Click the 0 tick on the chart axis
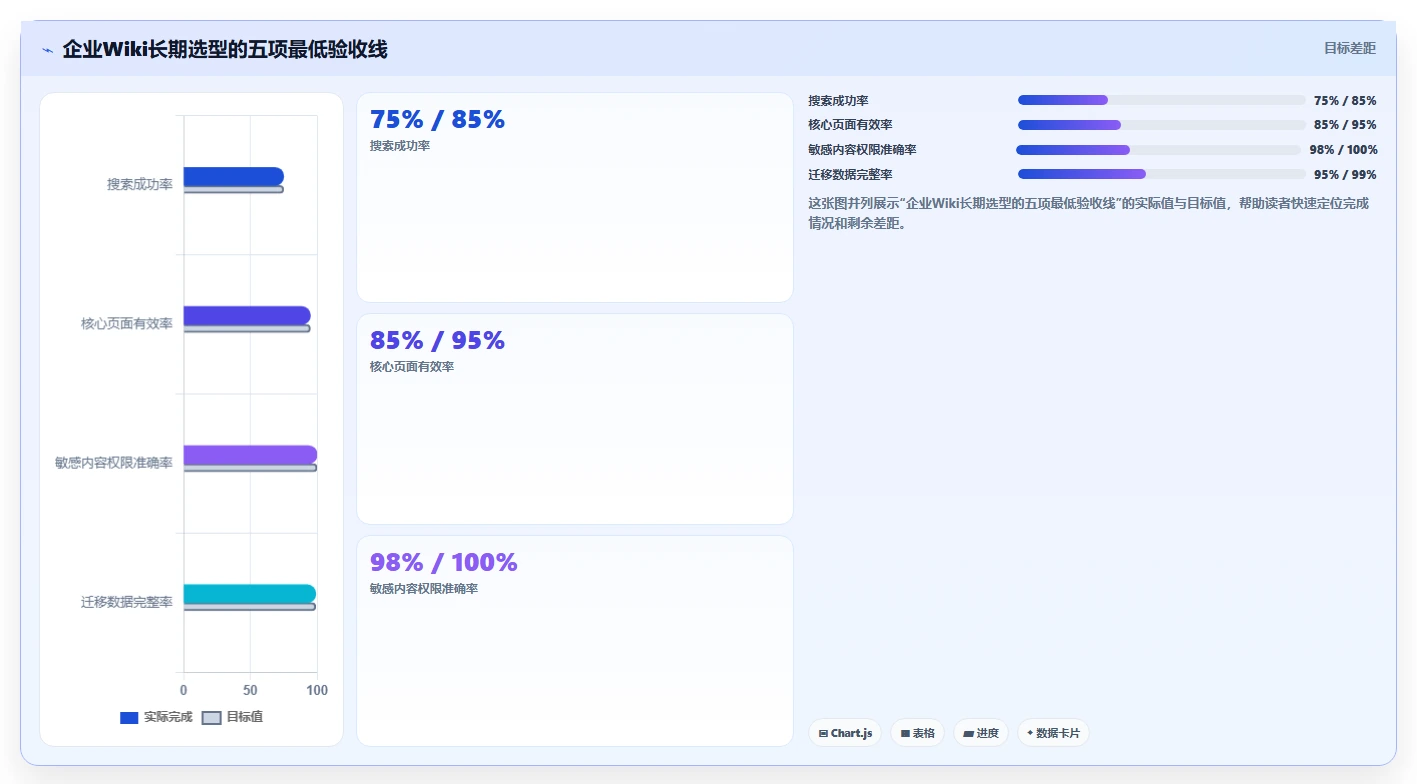This screenshot has height=784, width=1417. pyautogui.click(x=183, y=690)
